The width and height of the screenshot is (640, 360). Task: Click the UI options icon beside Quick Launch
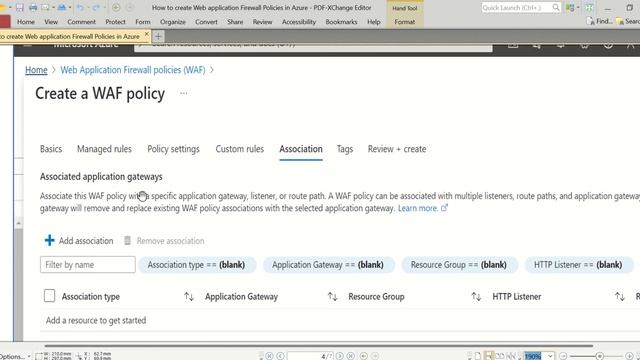click(570, 7)
